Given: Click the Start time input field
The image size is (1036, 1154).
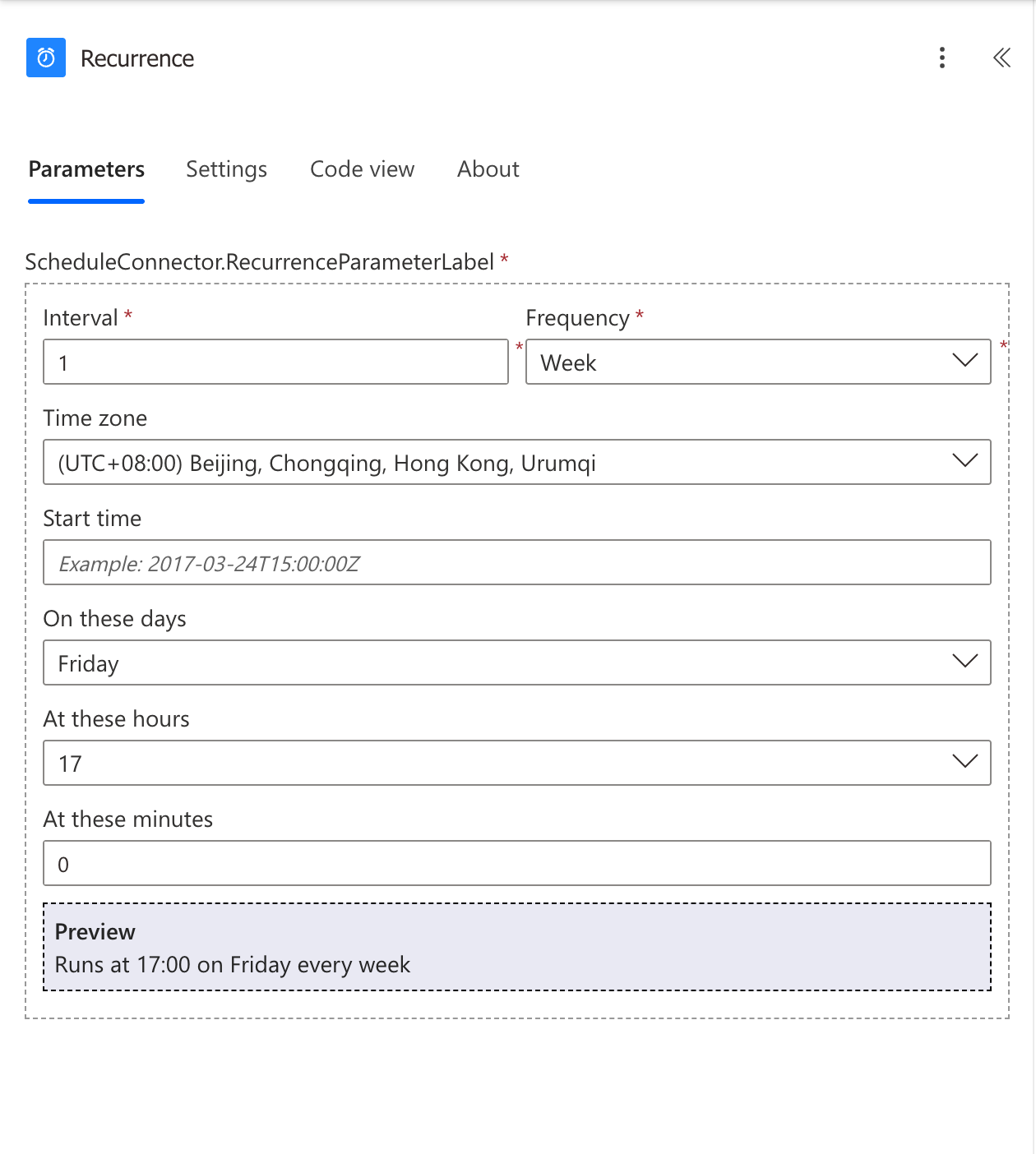Looking at the screenshot, I should click(x=517, y=562).
